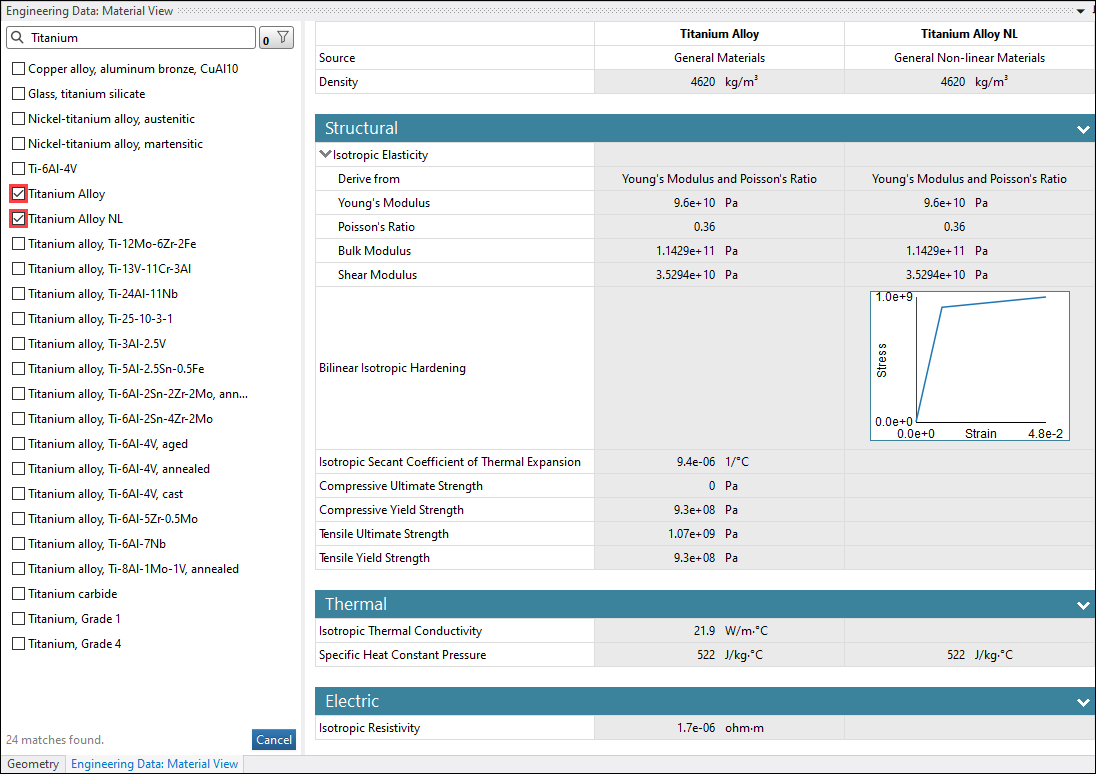
Task: Tick Titanium alloy, Ti-6Al-4V, cast checkbox
Action: tap(19, 494)
